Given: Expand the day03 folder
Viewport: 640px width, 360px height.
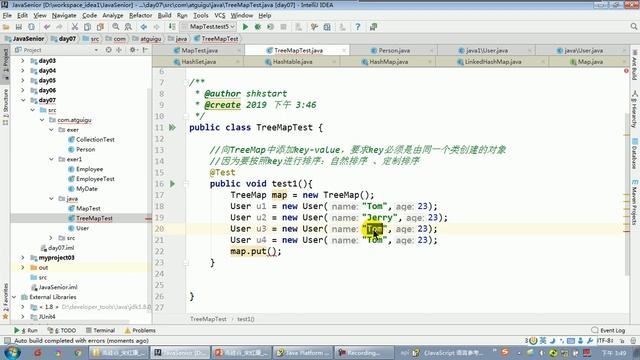Looking at the screenshot, I should (x=23, y=60).
